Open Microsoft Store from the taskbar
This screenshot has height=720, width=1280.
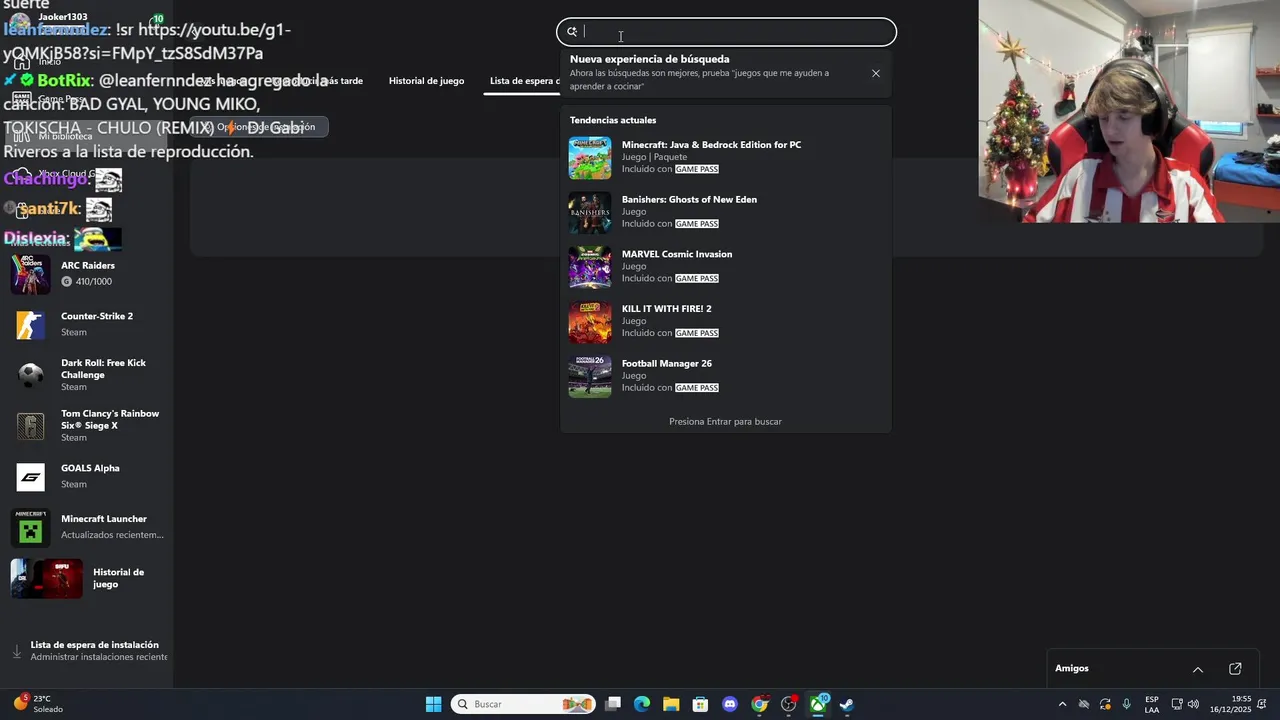pyautogui.click(x=700, y=704)
